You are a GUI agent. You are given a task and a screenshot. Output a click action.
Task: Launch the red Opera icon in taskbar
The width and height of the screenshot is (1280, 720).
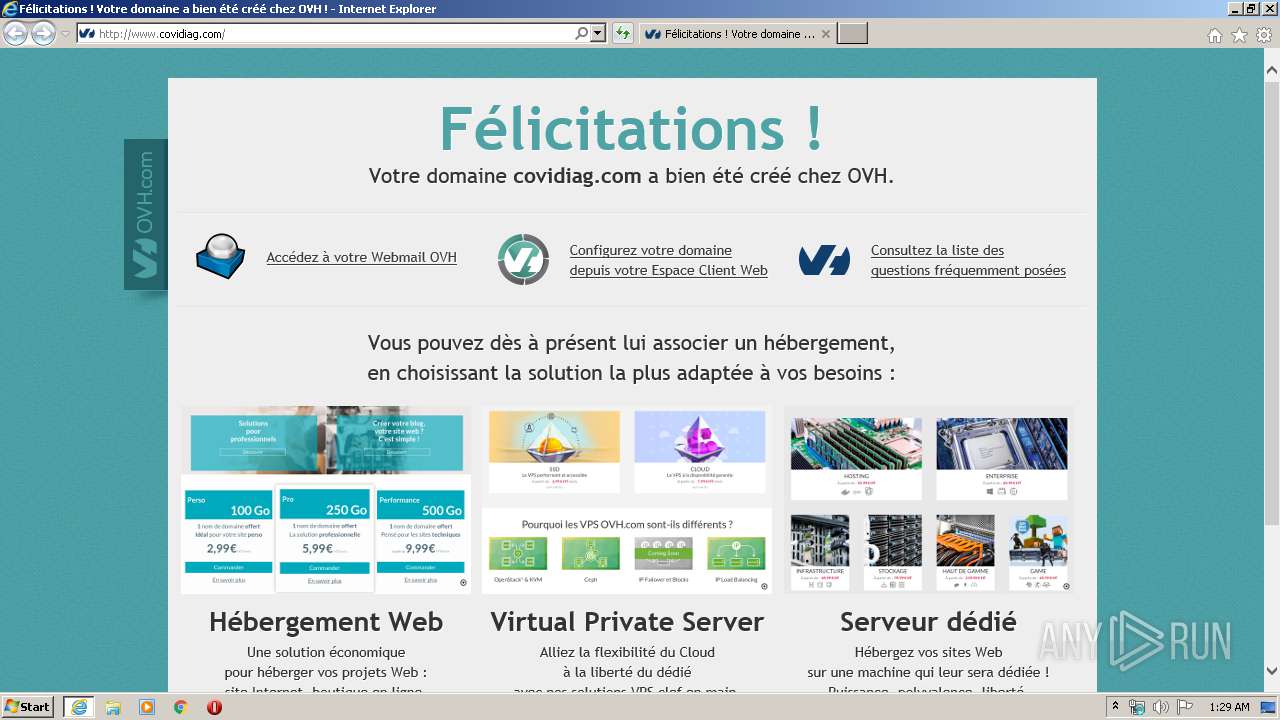tap(214, 707)
